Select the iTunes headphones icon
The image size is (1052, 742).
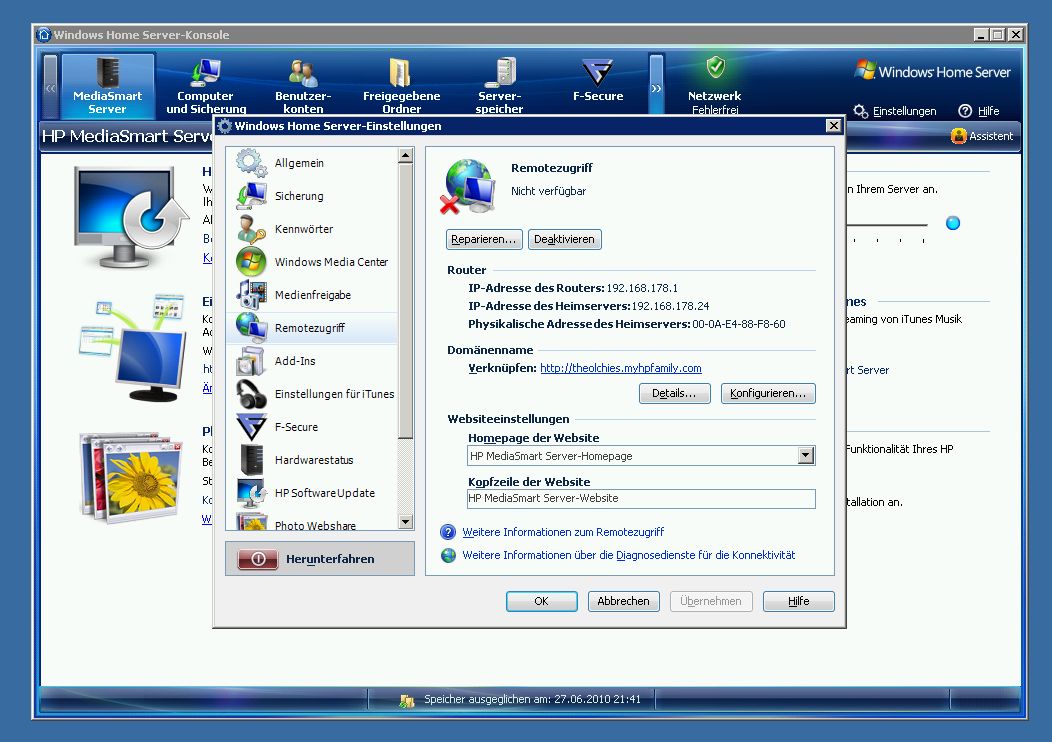[251, 394]
